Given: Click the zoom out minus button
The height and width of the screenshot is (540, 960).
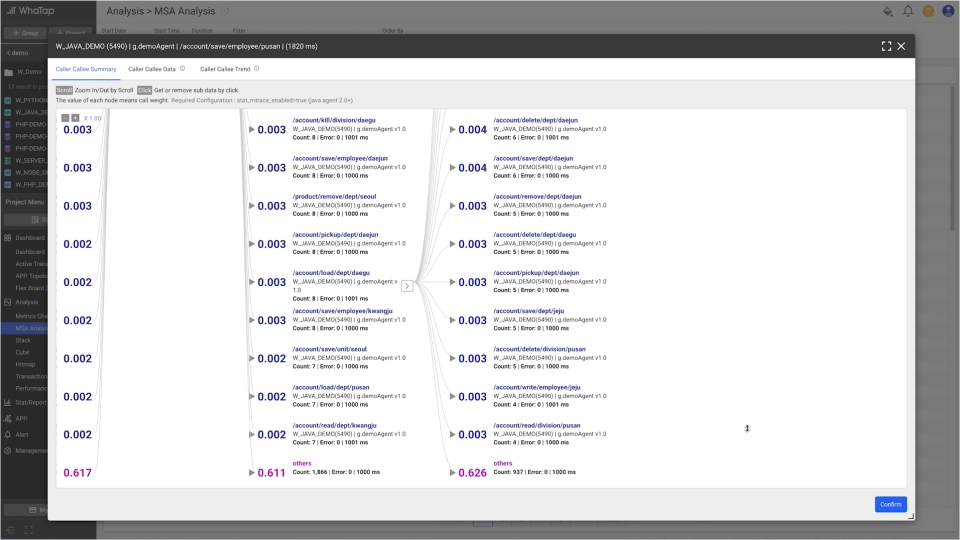Looking at the screenshot, I should tap(65, 118).
